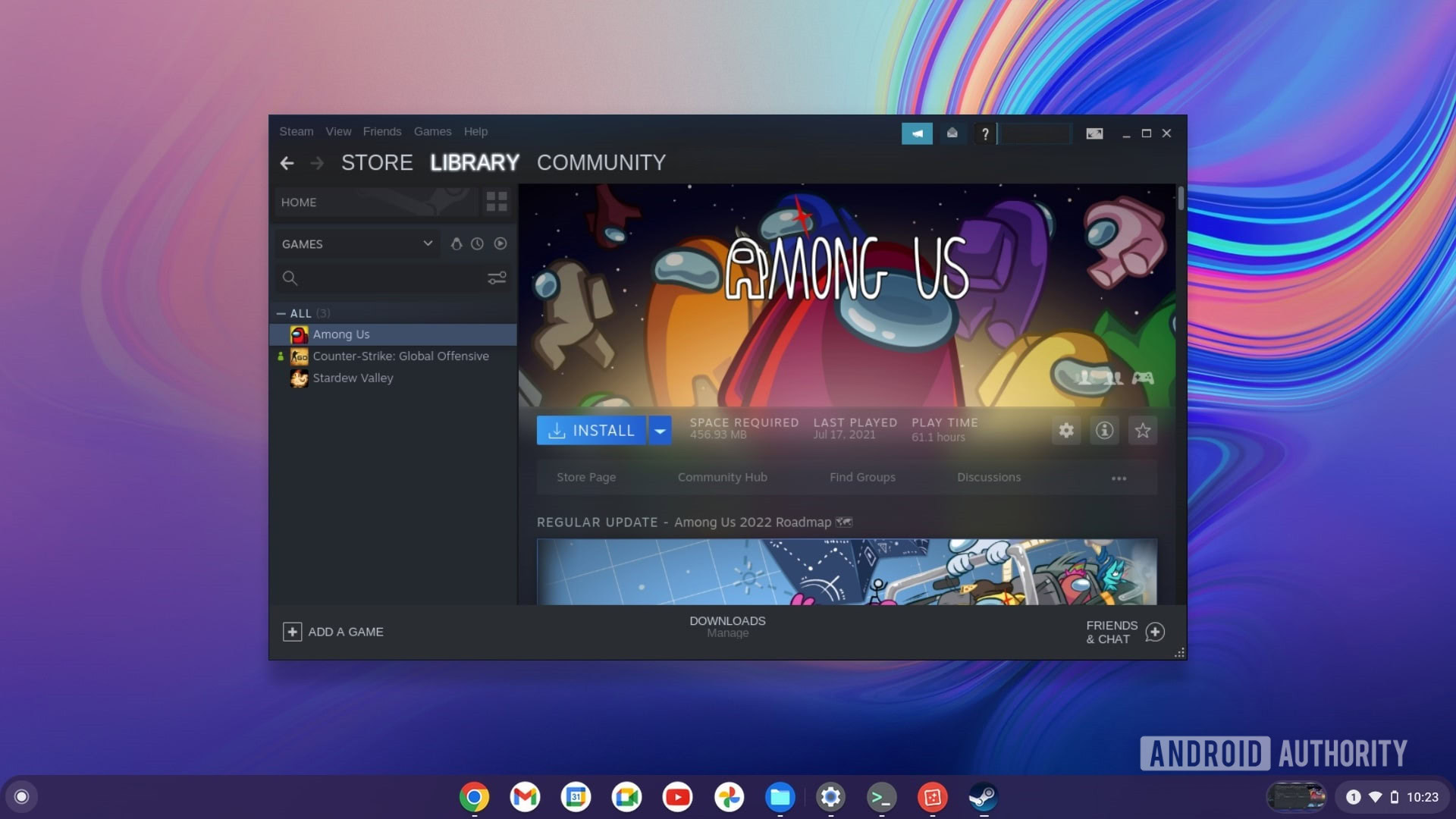Enter Big Picture mode icon
Viewport: 1456px width, 819px height.
click(x=1094, y=133)
